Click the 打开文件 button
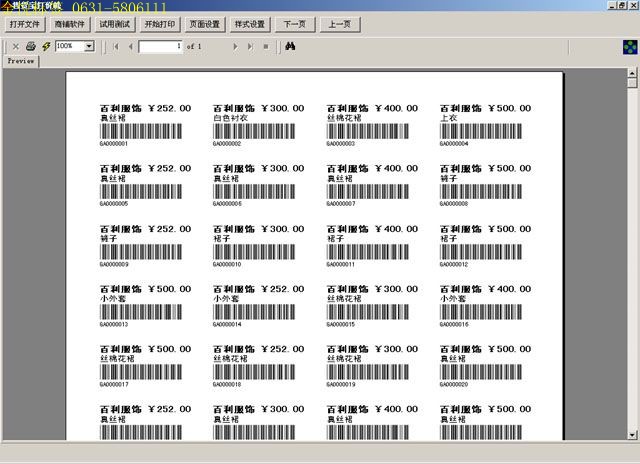The height and width of the screenshot is (464, 640). pyautogui.click(x=25, y=23)
